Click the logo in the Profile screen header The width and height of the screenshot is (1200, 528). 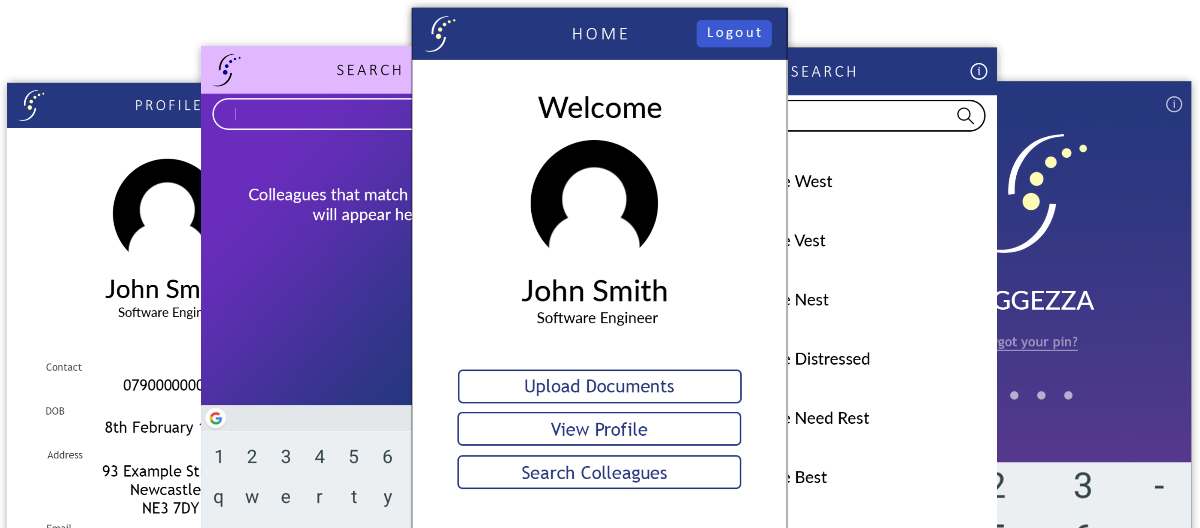click(x=33, y=105)
